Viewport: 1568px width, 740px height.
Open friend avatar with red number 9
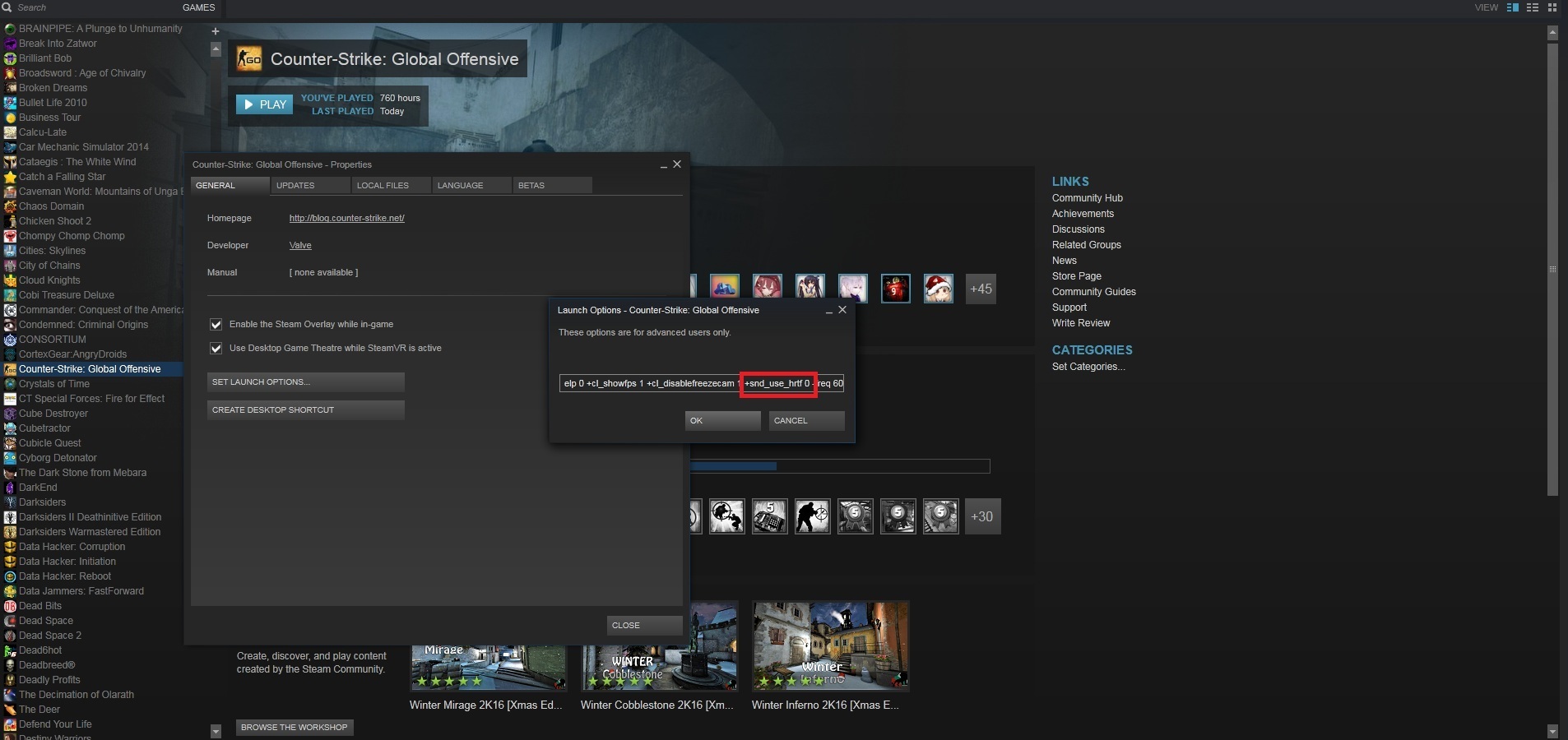pos(896,289)
